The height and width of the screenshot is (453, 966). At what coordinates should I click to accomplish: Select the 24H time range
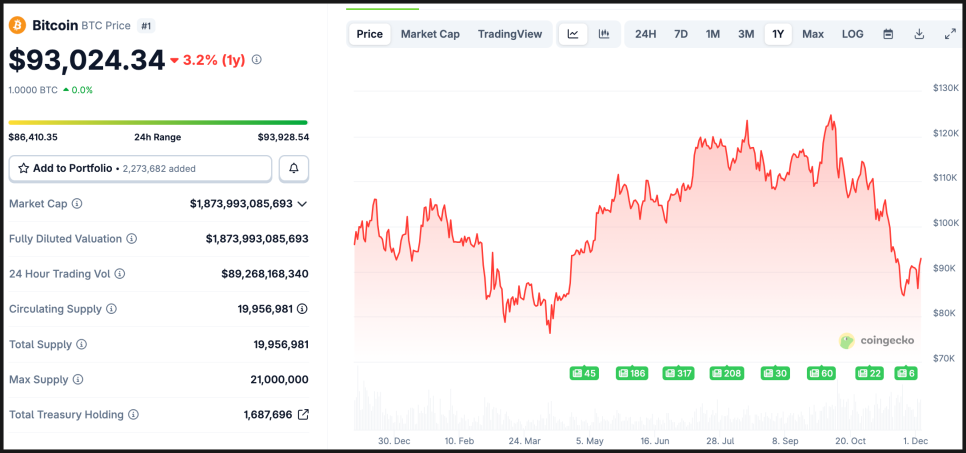point(646,34)
